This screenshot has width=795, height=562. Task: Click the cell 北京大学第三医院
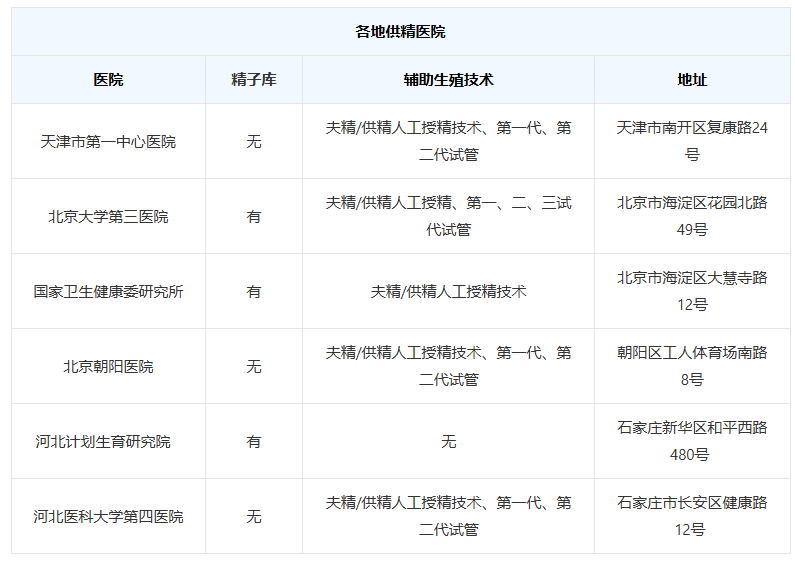coord(108,217)
